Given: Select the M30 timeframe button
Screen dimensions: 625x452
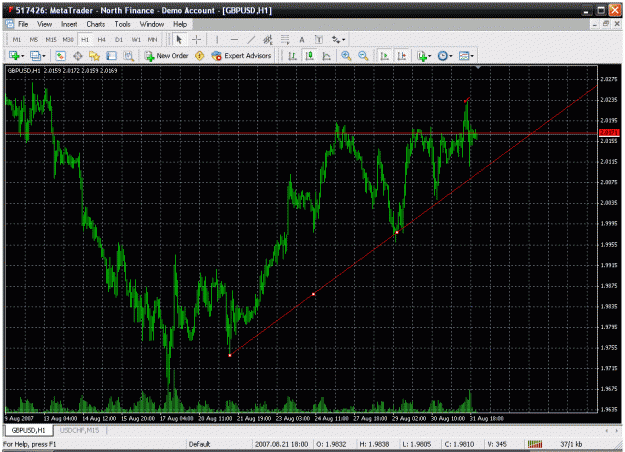Looking at the screenshot, I should click(x=68, y=39).
